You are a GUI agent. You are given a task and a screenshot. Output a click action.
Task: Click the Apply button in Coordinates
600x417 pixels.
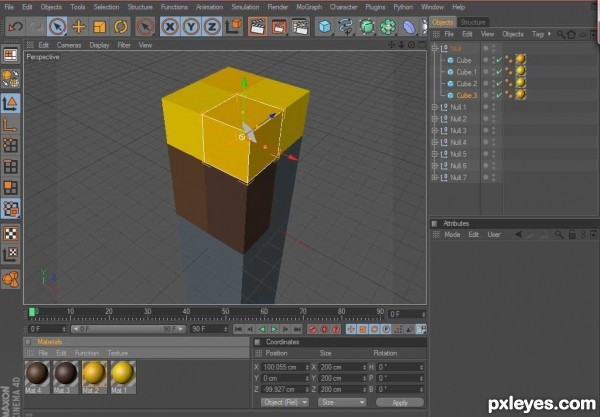tap(400, 403)
